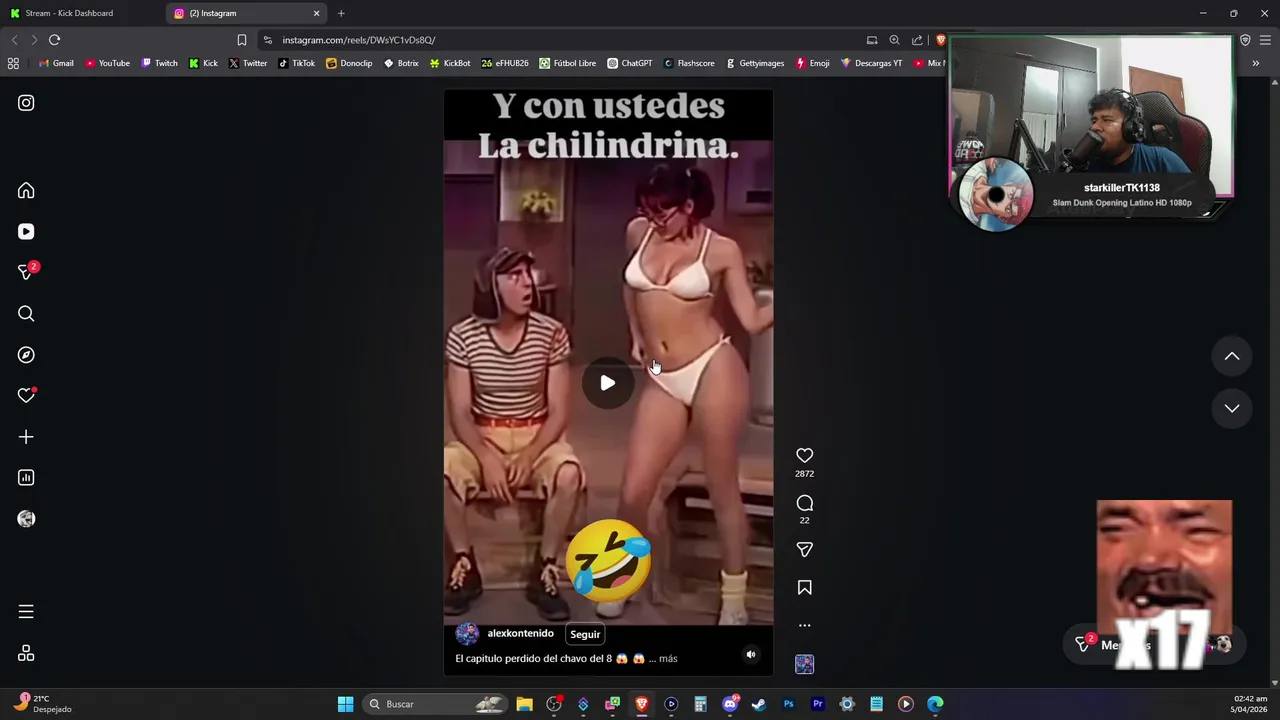The height and width of the screenshot is (720, 1280).
Task: Open sidebar Messages with badge 2
Action: [x=27, y=272]
